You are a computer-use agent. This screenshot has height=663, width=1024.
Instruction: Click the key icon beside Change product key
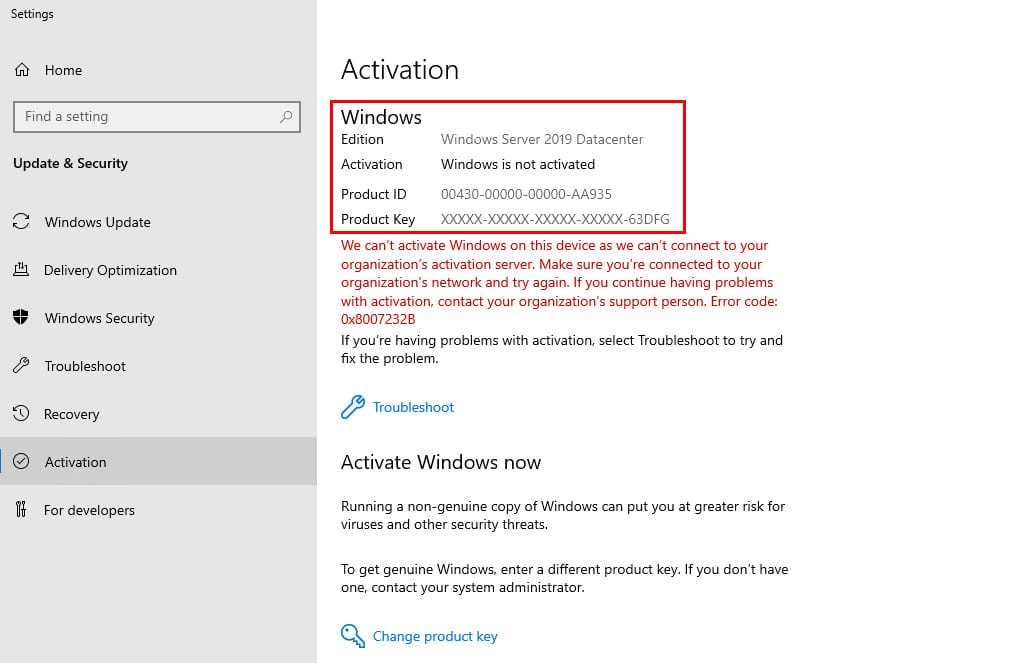(353, 636)
